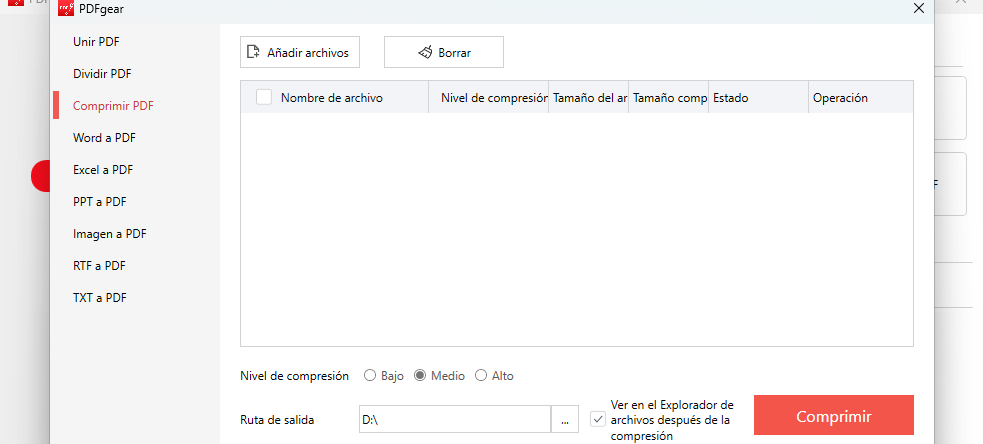Open Imagen a PDF option

pos(110,233)
